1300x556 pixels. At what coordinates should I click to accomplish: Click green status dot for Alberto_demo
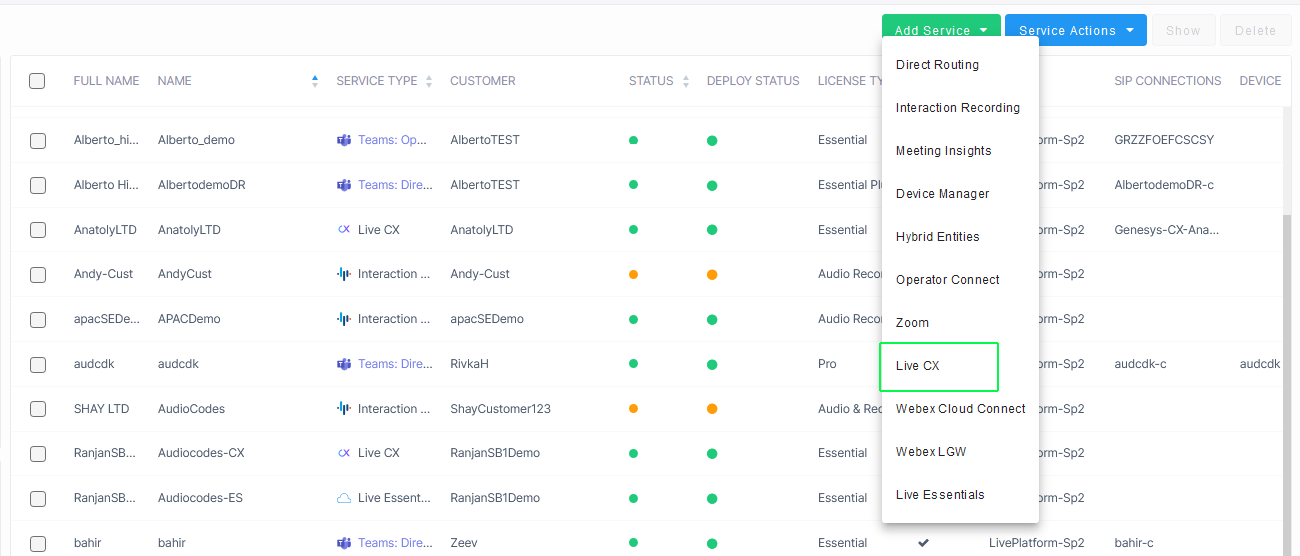(x=633, y=140)
